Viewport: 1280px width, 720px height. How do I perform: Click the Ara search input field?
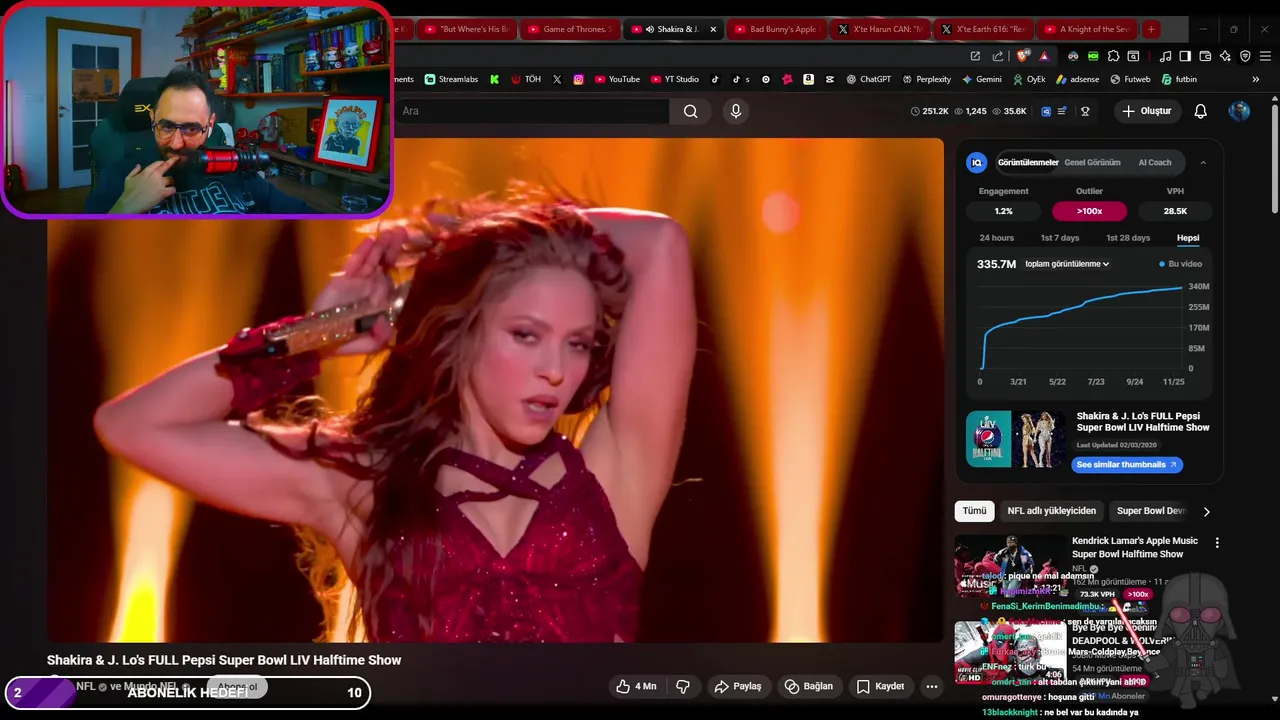click(530, 111)
